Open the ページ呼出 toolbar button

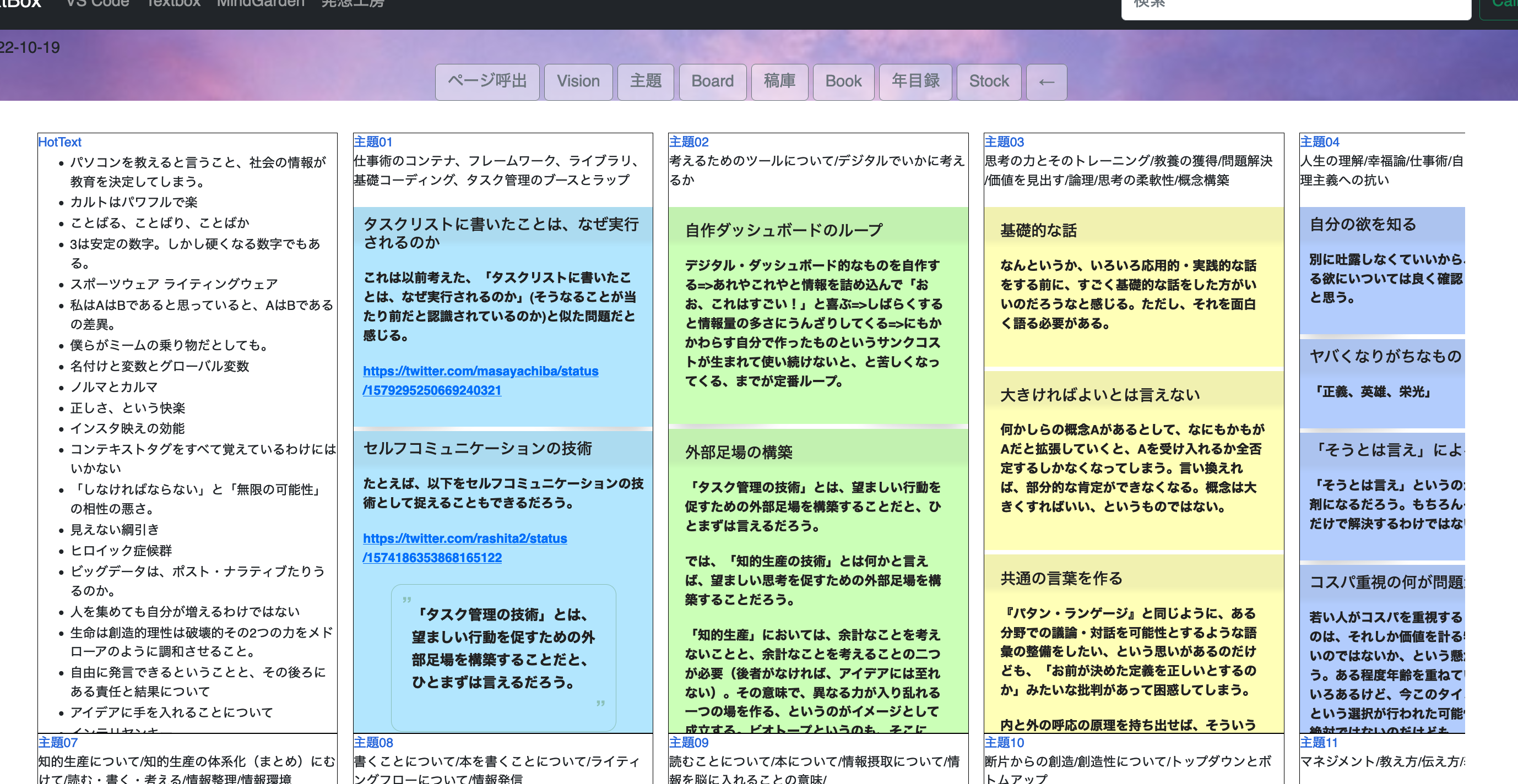487,82
